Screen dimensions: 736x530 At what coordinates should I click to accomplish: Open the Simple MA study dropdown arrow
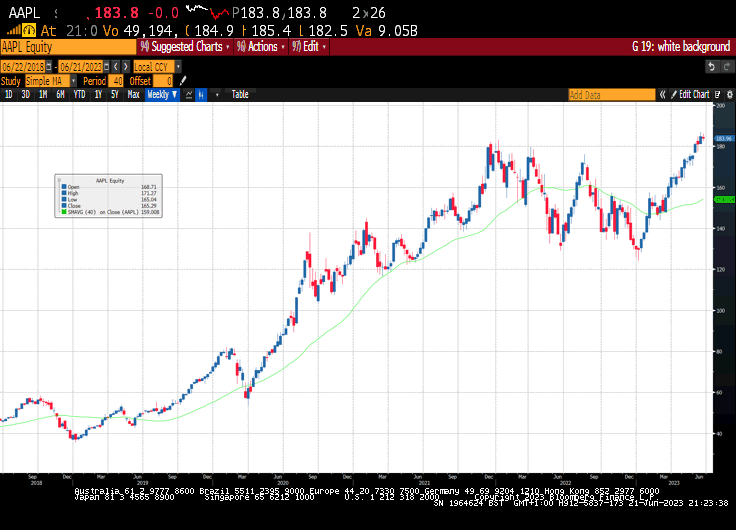tap(74, 81)
